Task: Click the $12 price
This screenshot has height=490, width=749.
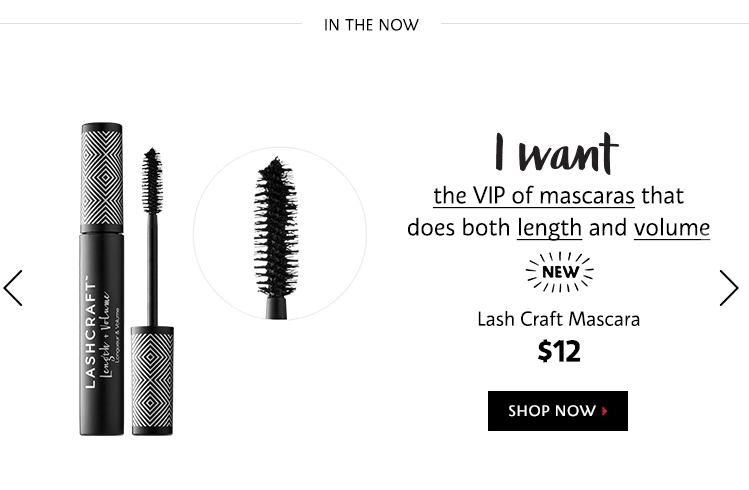Action: click(559, 351)
